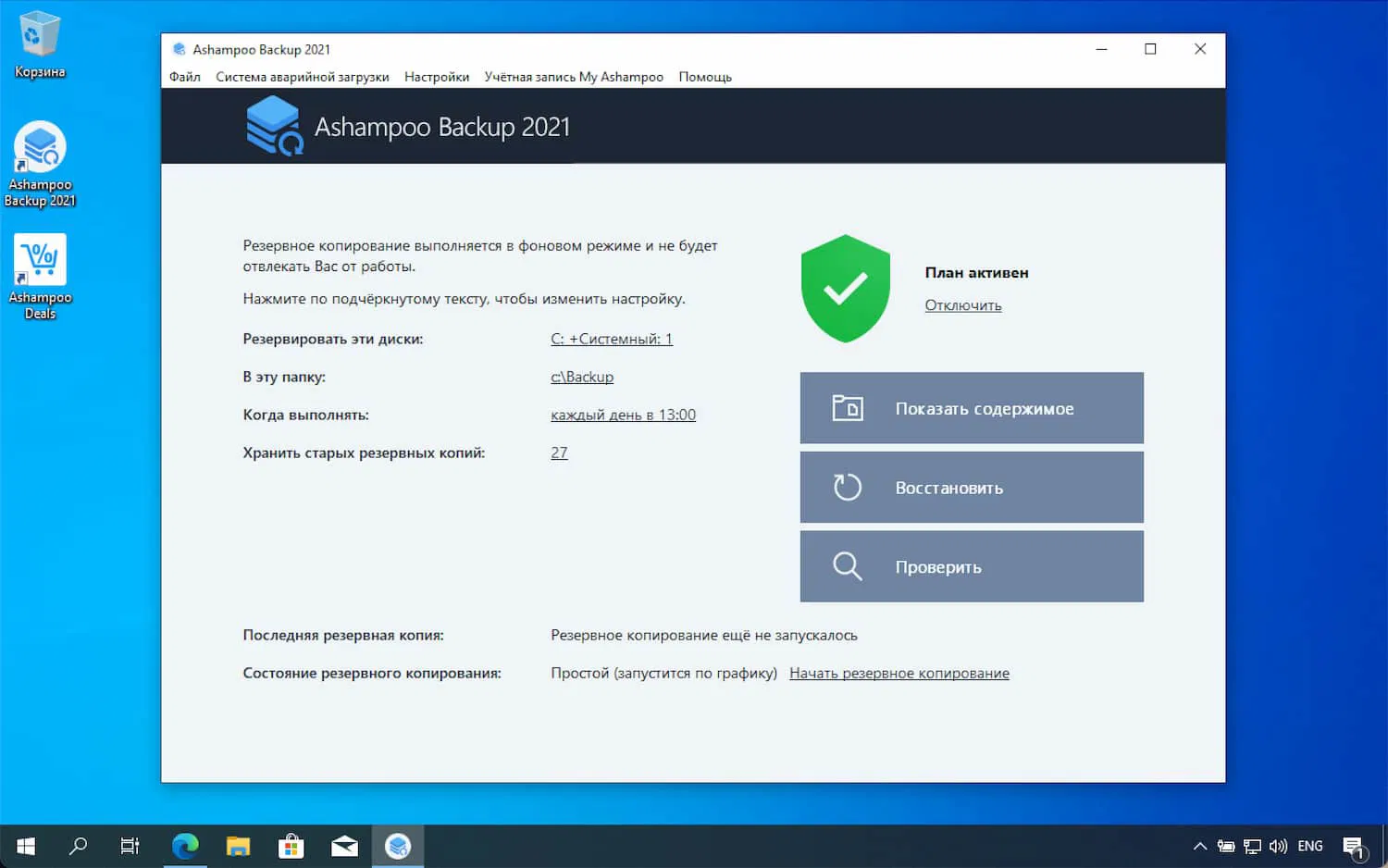Viewport: 1388px width, 868px height.
Task: Switch the ENG input language indicator
Action: [1310, 846]
